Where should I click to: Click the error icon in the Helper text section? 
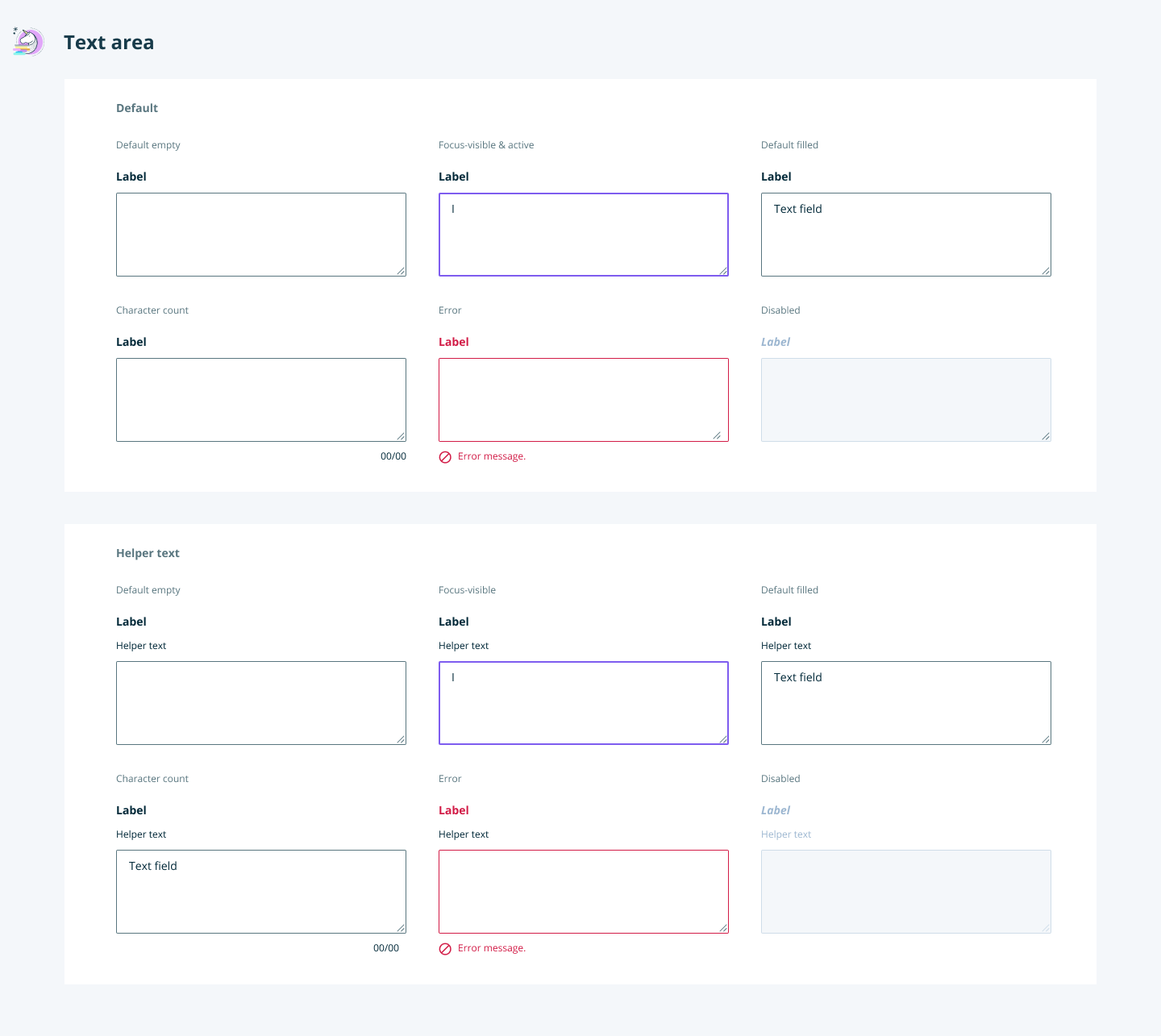pyautogui.click(x=445, y=949)
